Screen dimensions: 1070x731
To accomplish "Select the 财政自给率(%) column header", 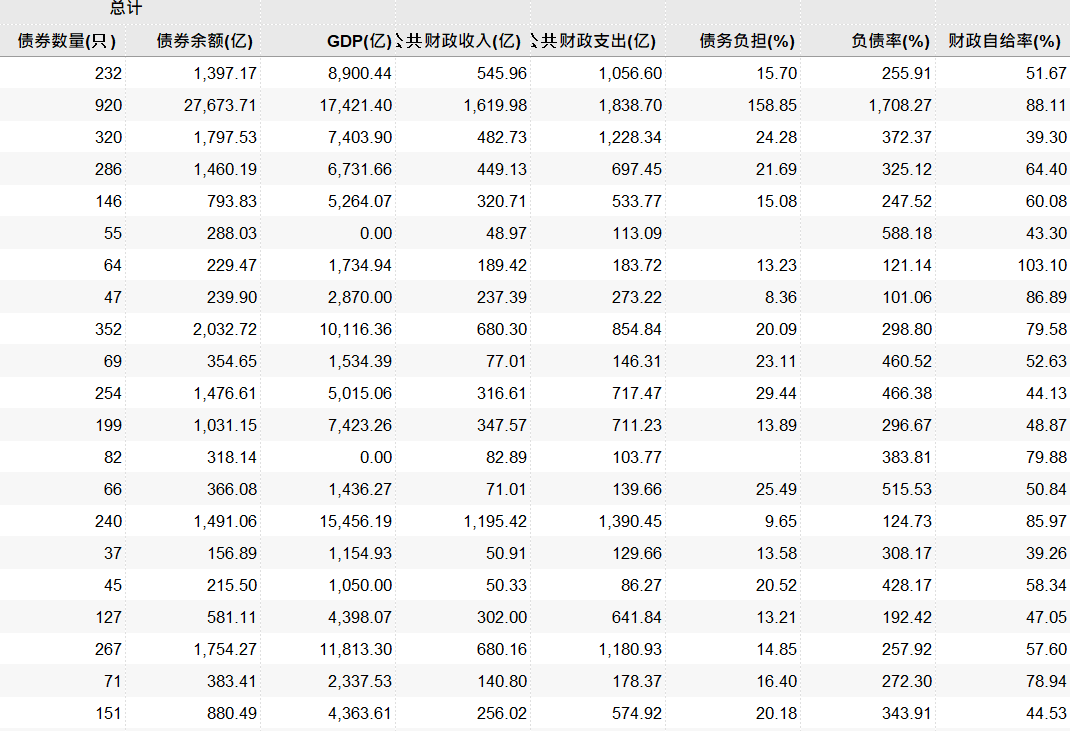I will (x=1004, y=41).
